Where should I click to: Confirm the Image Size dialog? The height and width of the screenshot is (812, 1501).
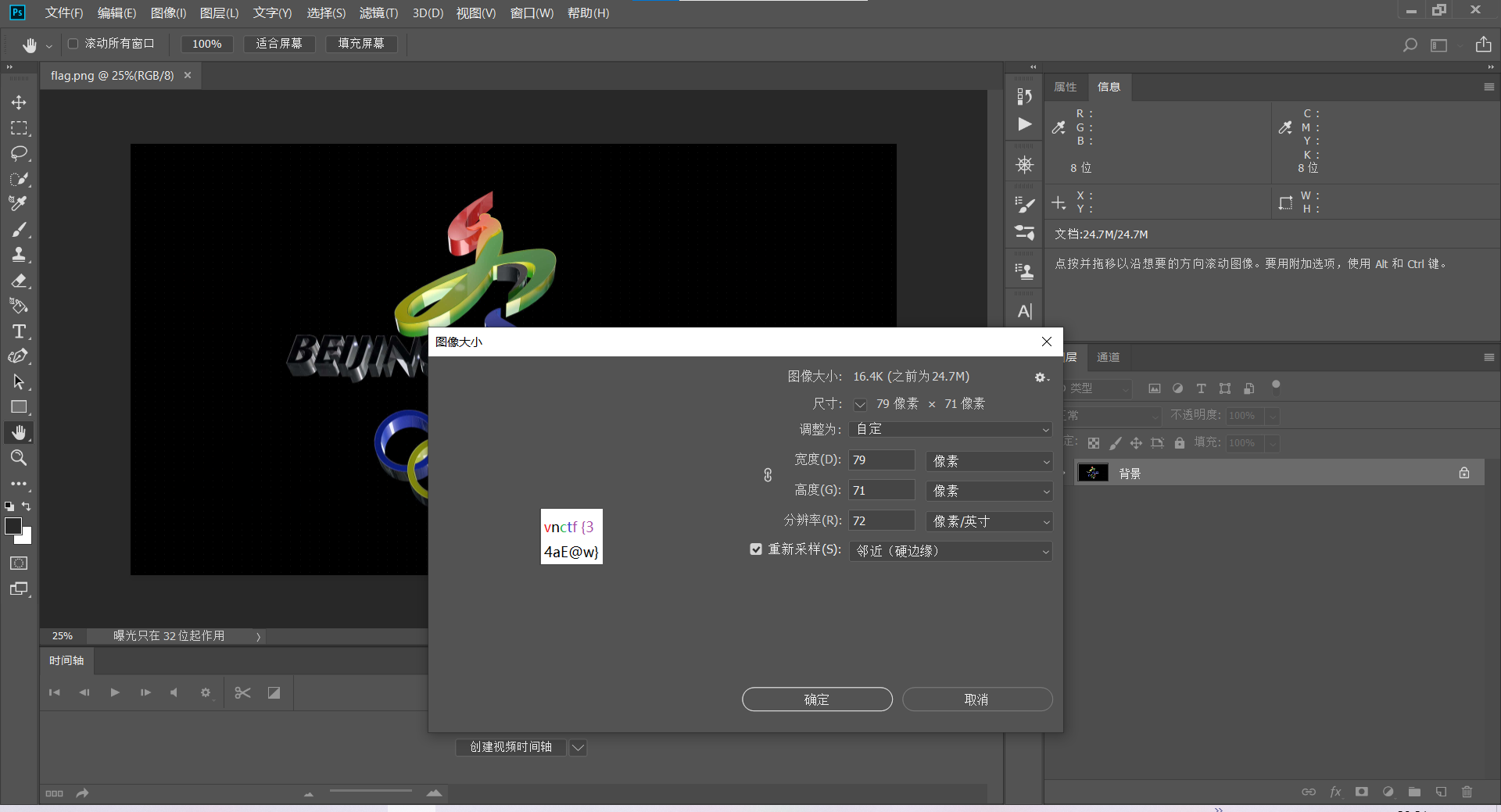tap(817, 699)
